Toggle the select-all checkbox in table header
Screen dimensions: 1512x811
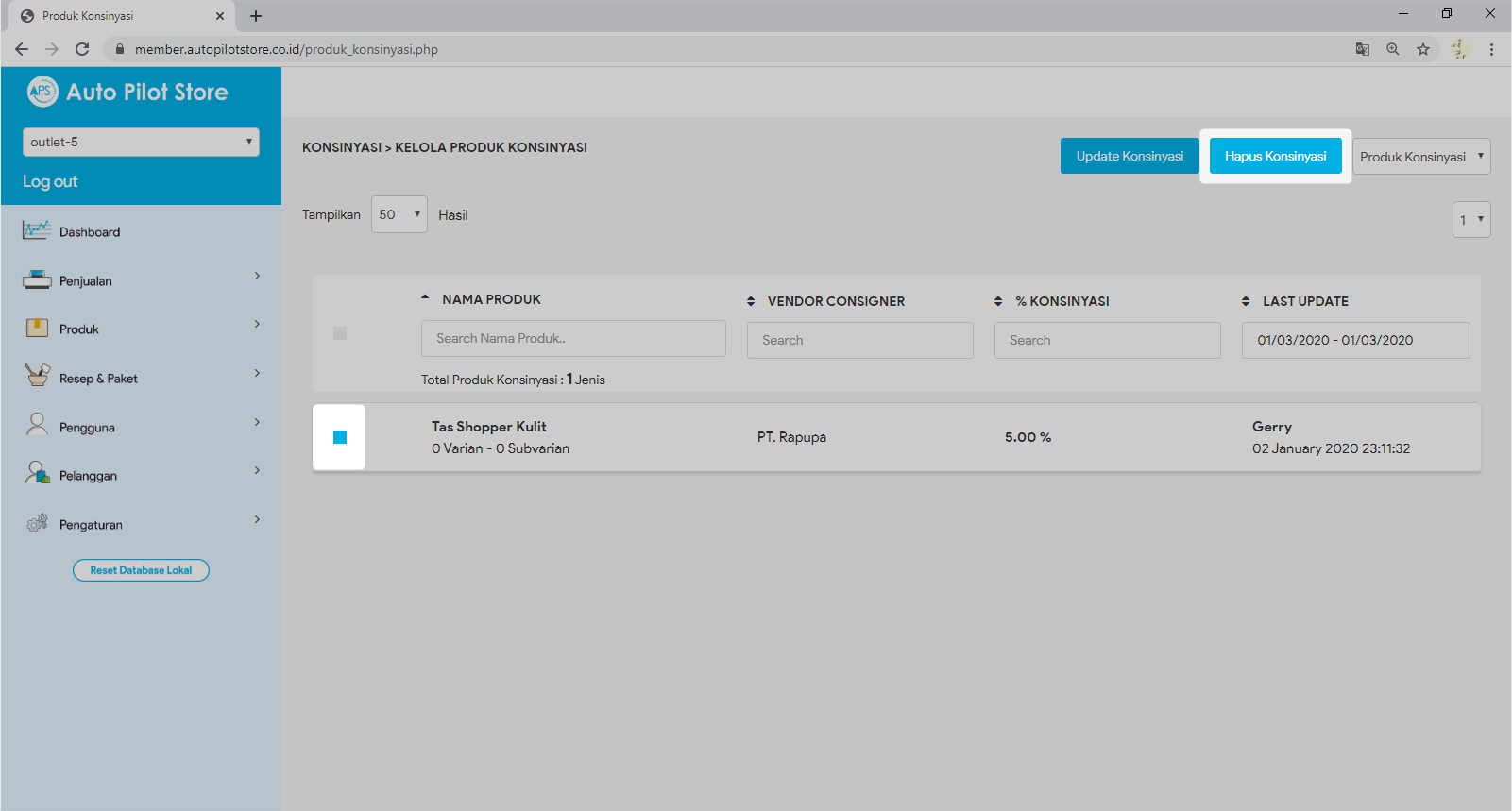tap(340, 333)
